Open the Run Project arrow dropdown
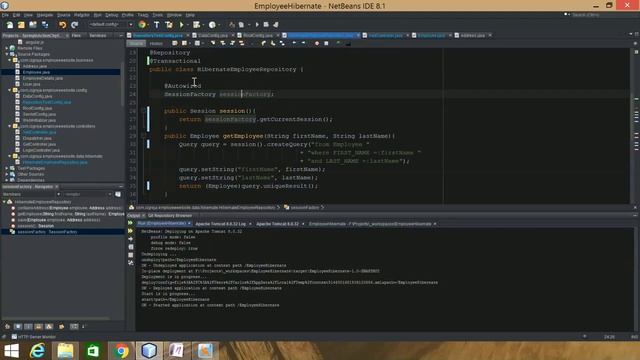The image size is (640, 360). click(187, 25)
